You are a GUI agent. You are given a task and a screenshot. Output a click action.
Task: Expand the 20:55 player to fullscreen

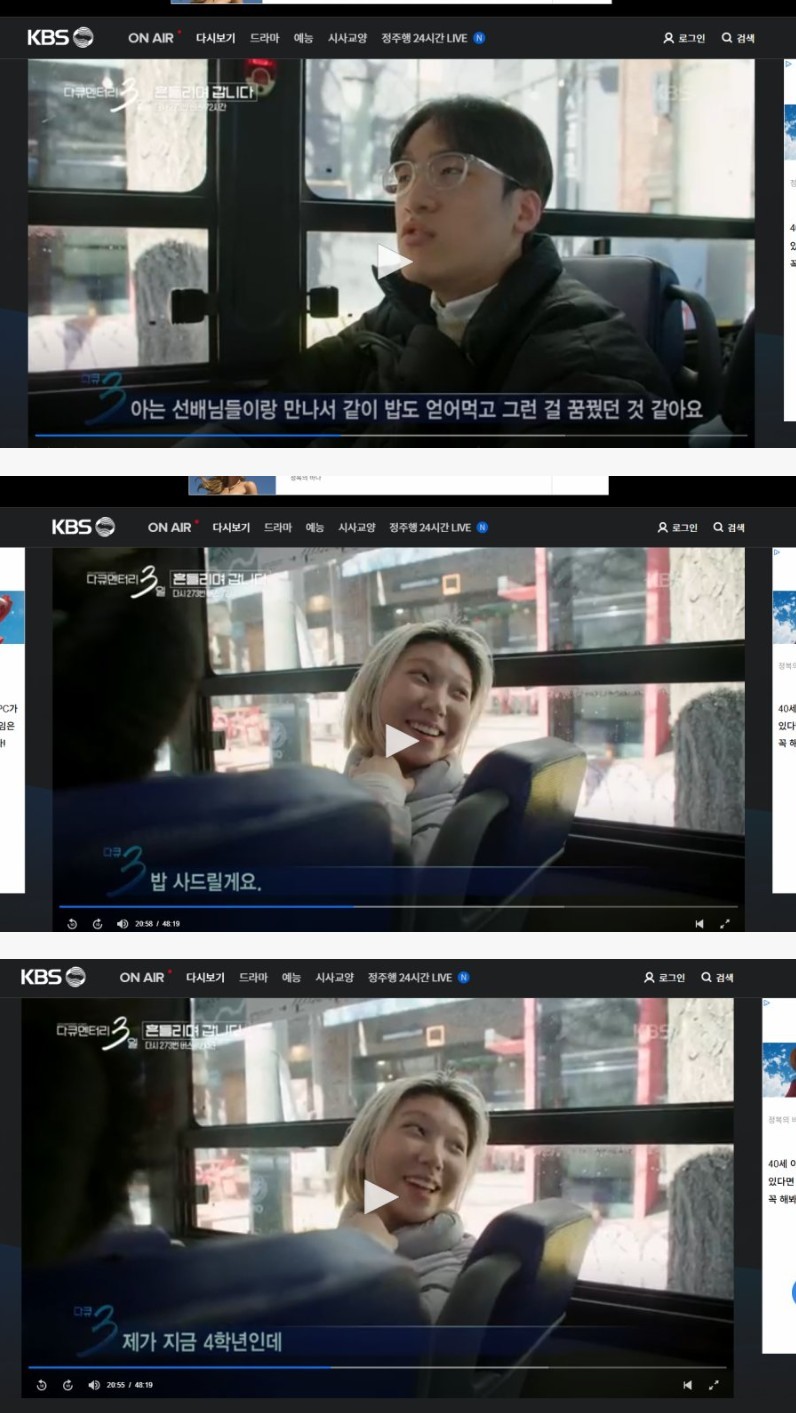coord(713,1385)
